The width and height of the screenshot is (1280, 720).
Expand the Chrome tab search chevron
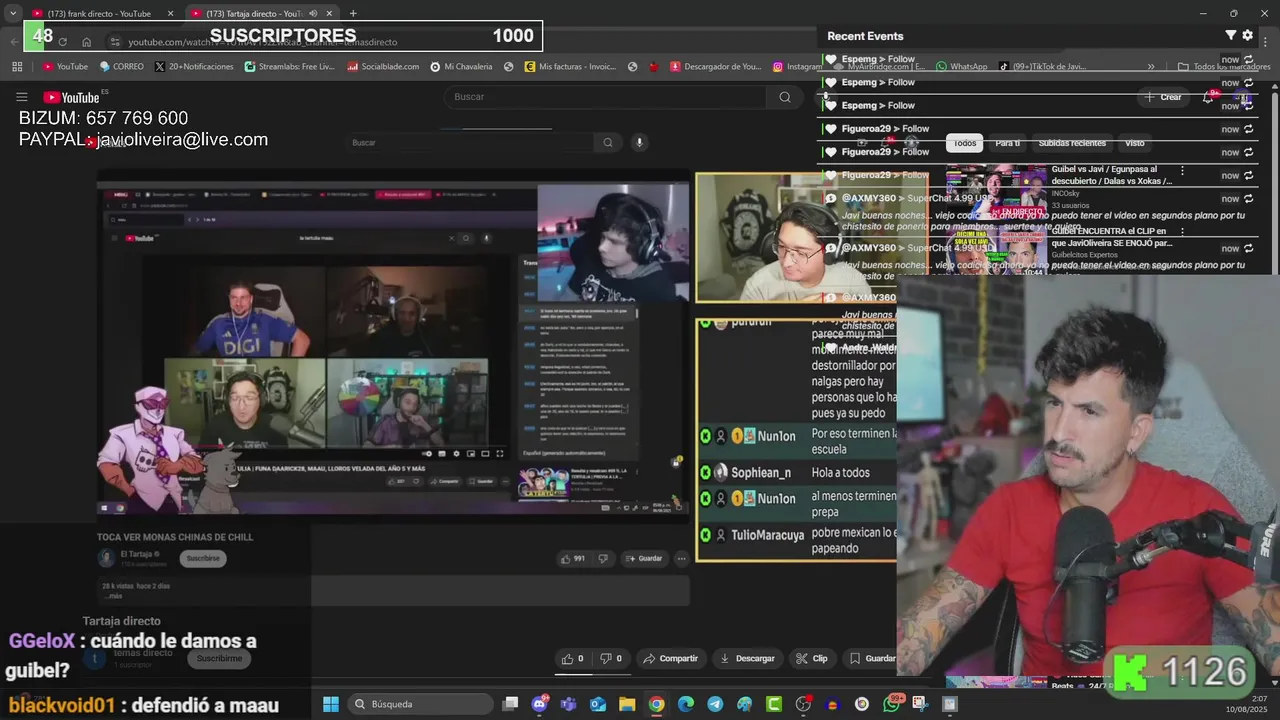click(13, 14)
